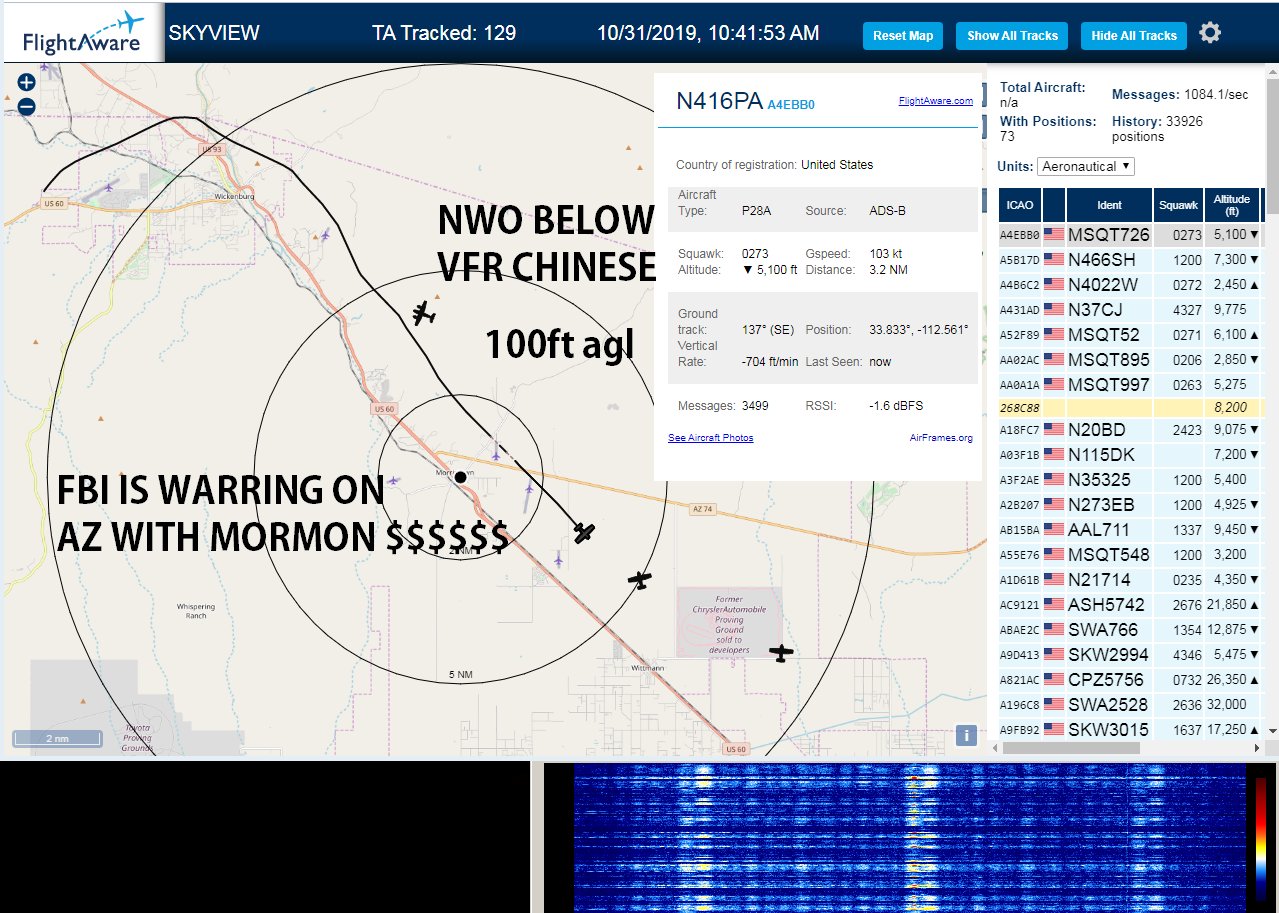Screen dimensions: 1279x913
Task: Click the 10/31/2019 date-time display
Action: click(x=708, y=33)
